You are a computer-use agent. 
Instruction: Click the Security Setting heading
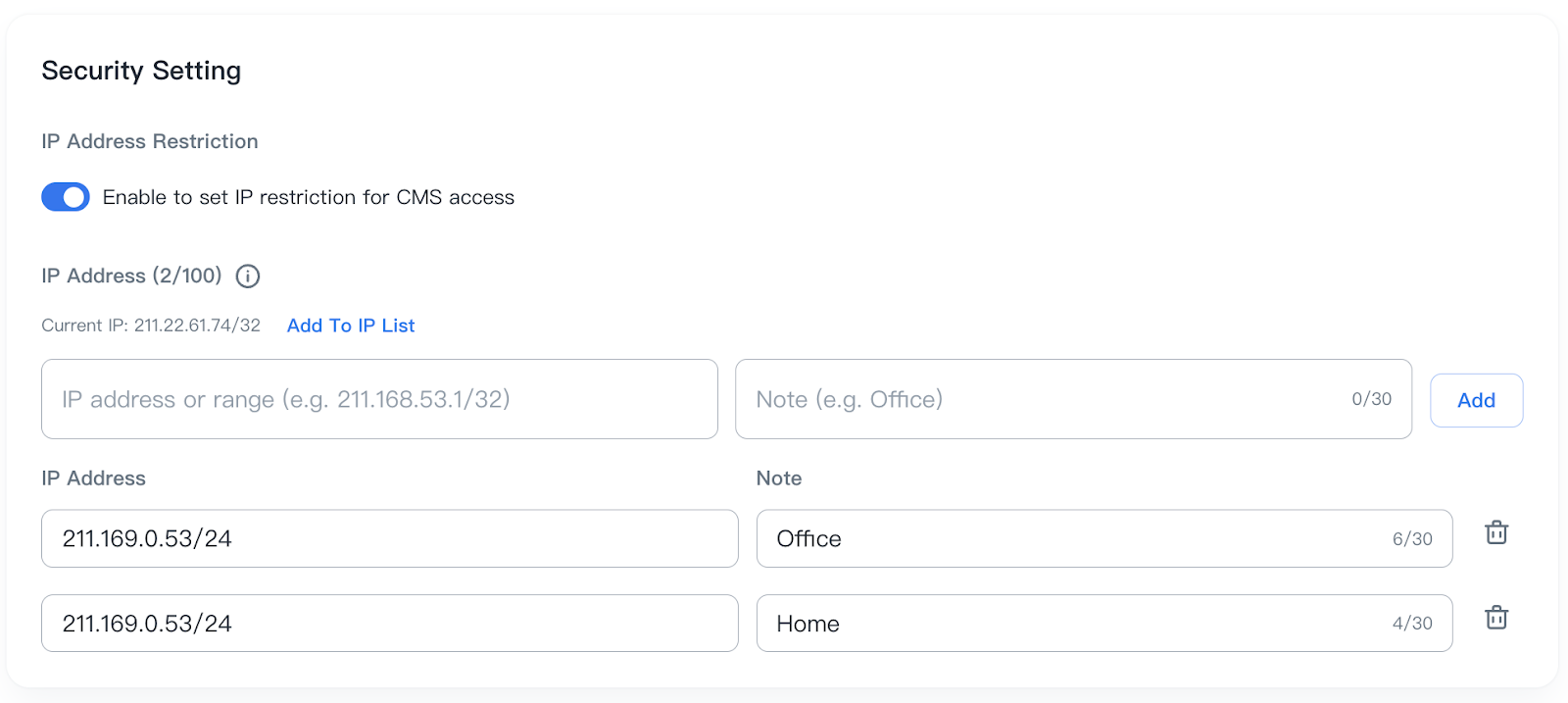pyautogui.click(x=141, y=71)
